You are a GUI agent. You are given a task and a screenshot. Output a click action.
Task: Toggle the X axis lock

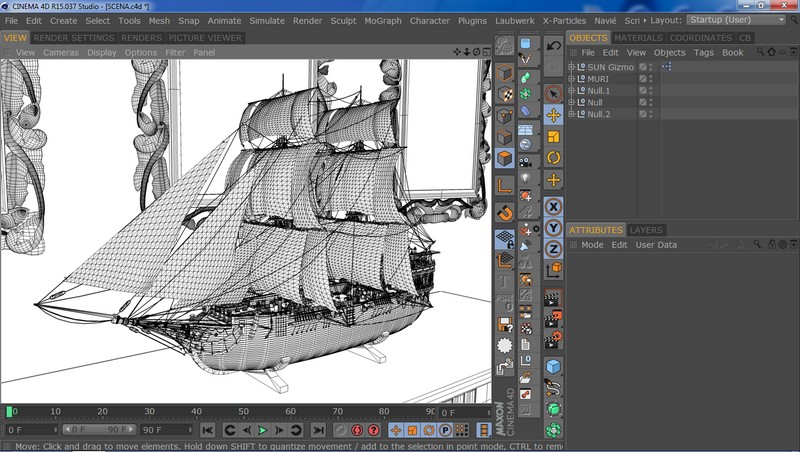(x=553, y=206)
